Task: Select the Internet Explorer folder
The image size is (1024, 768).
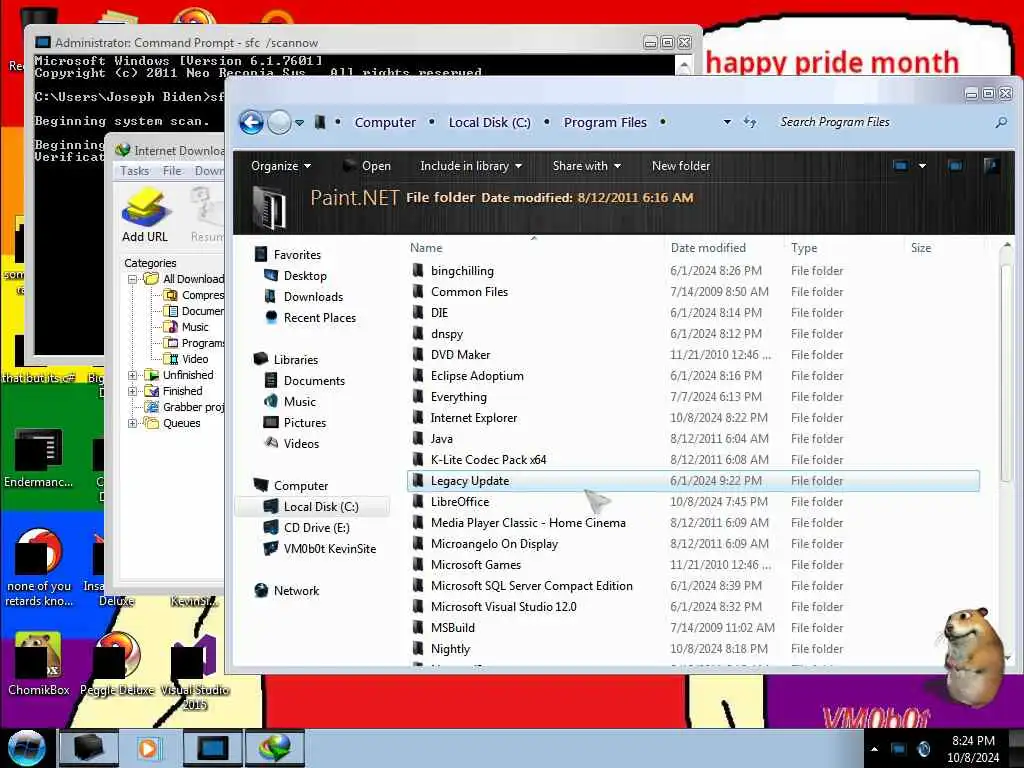Action: [x=473, y=418]
